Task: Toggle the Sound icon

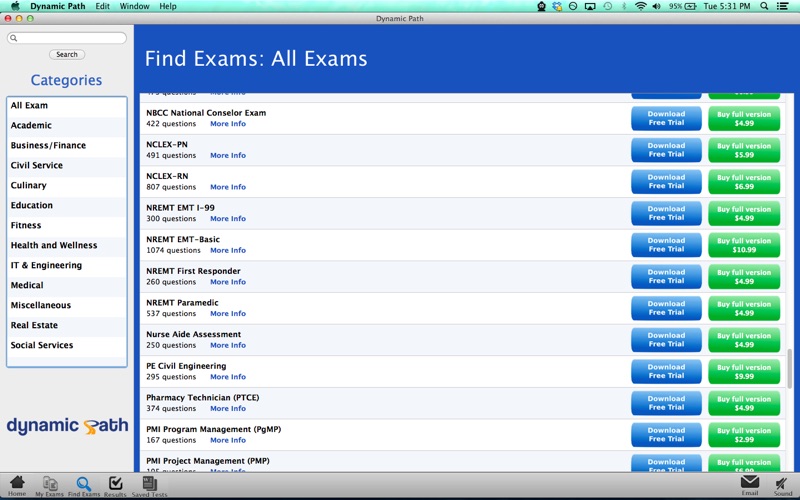Action: (782, 486)
